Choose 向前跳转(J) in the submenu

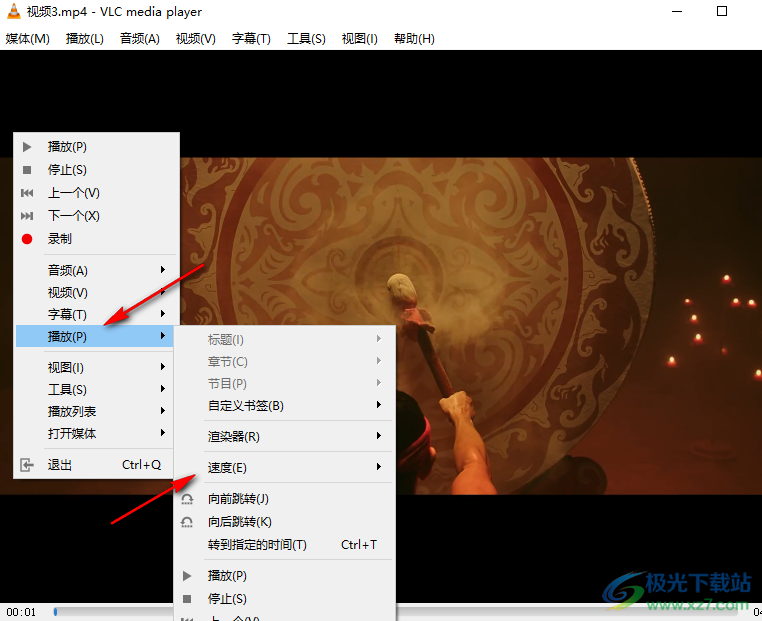coord(285,499)
